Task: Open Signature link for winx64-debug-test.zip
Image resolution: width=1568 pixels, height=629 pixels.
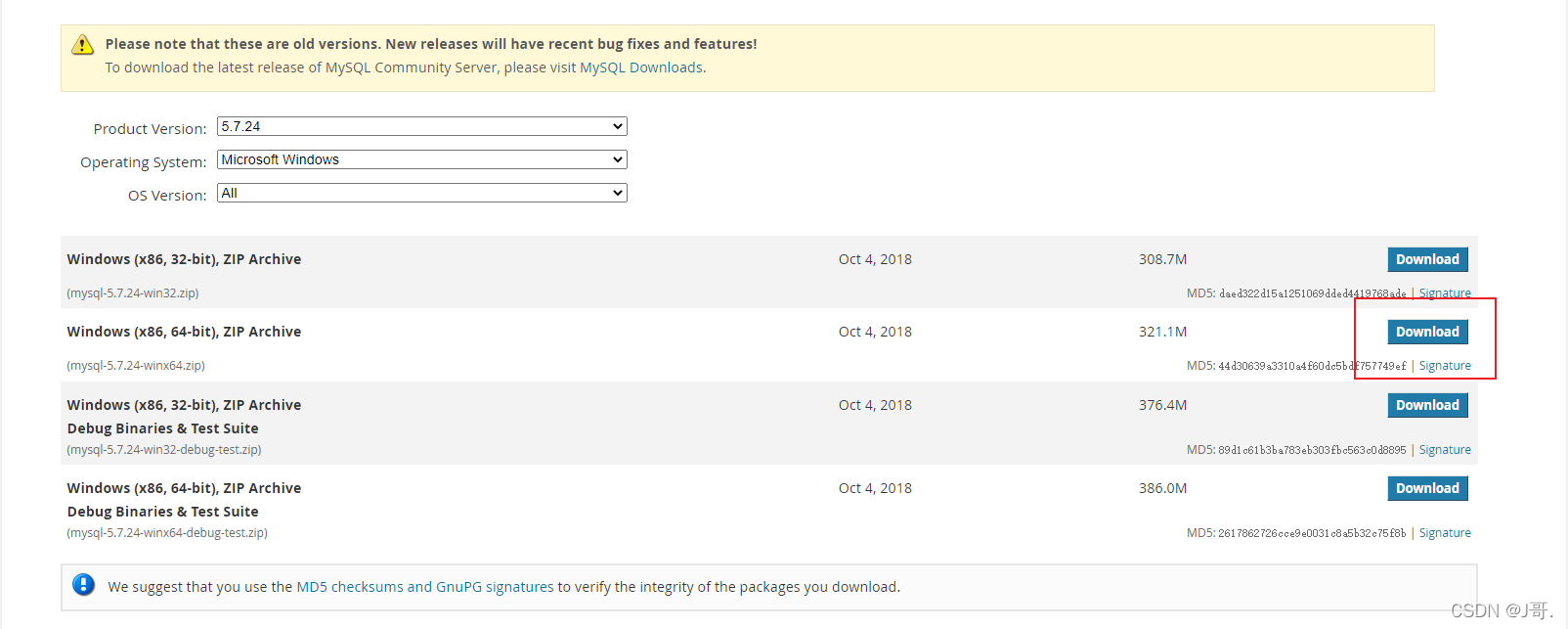Action: point(1445,533)
